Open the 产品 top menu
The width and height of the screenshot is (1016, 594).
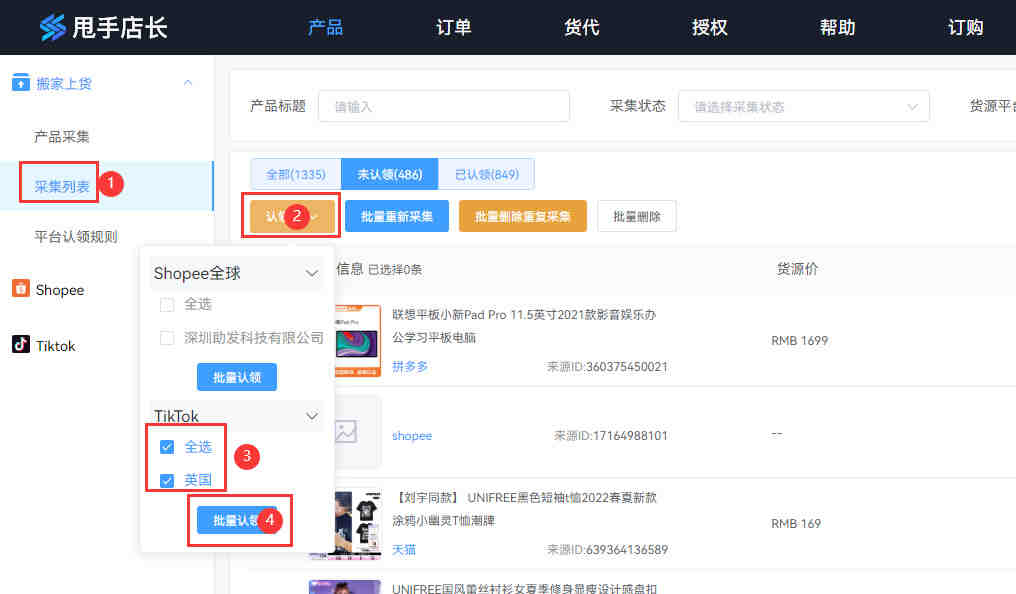click(x=325, y=27)
